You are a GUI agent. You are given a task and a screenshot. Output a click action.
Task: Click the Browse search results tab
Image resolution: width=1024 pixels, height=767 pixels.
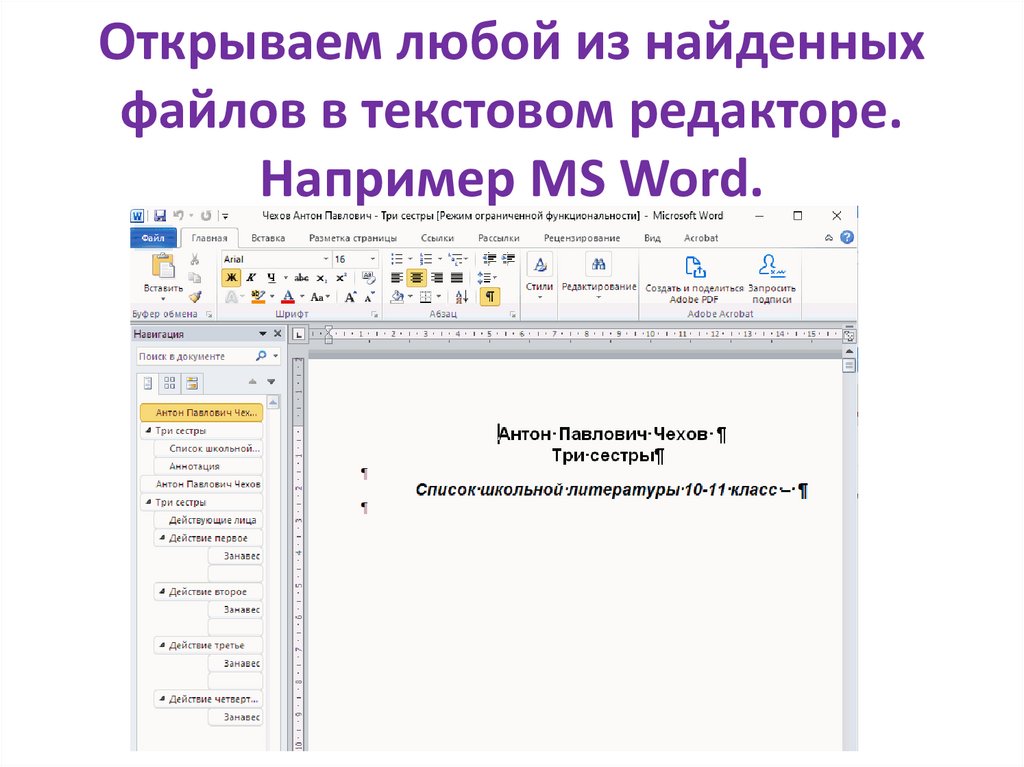click(192, 383)
